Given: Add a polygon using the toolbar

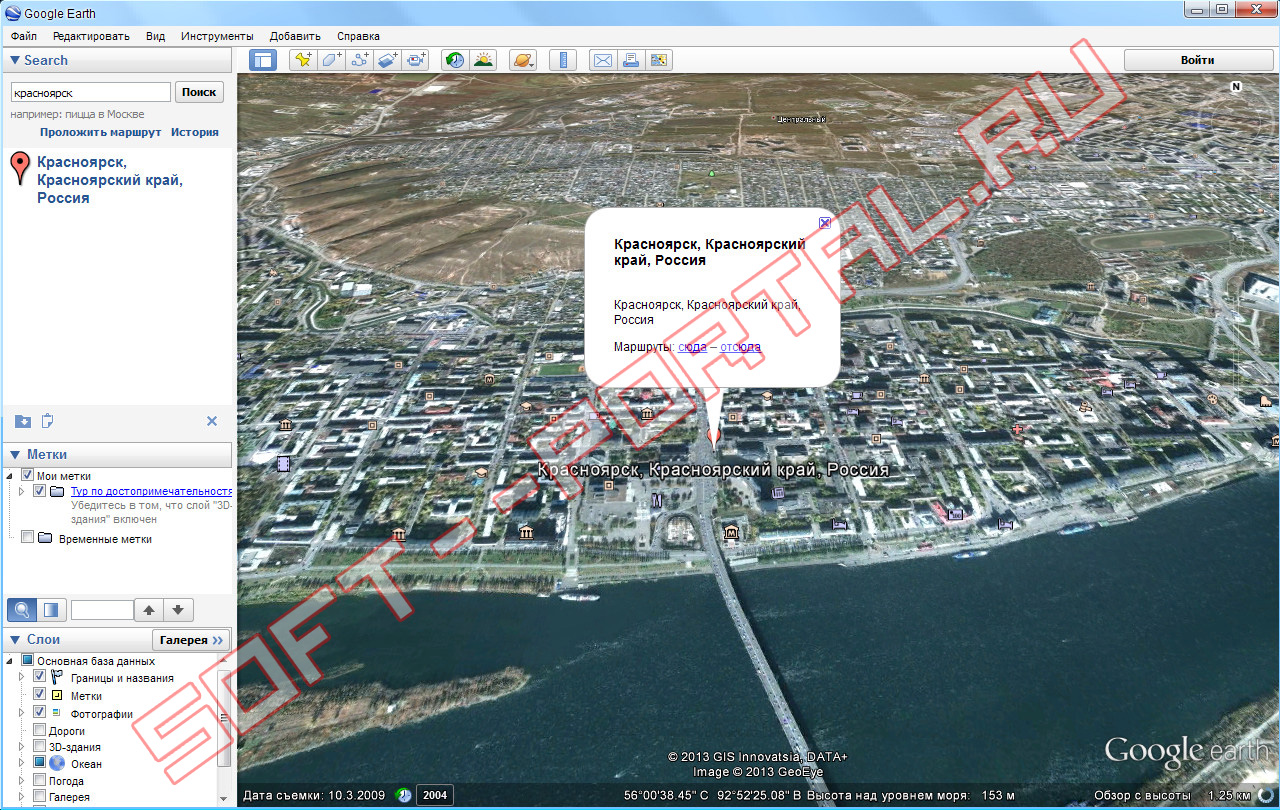Looking at the screenshot, I should coord(331,60).
